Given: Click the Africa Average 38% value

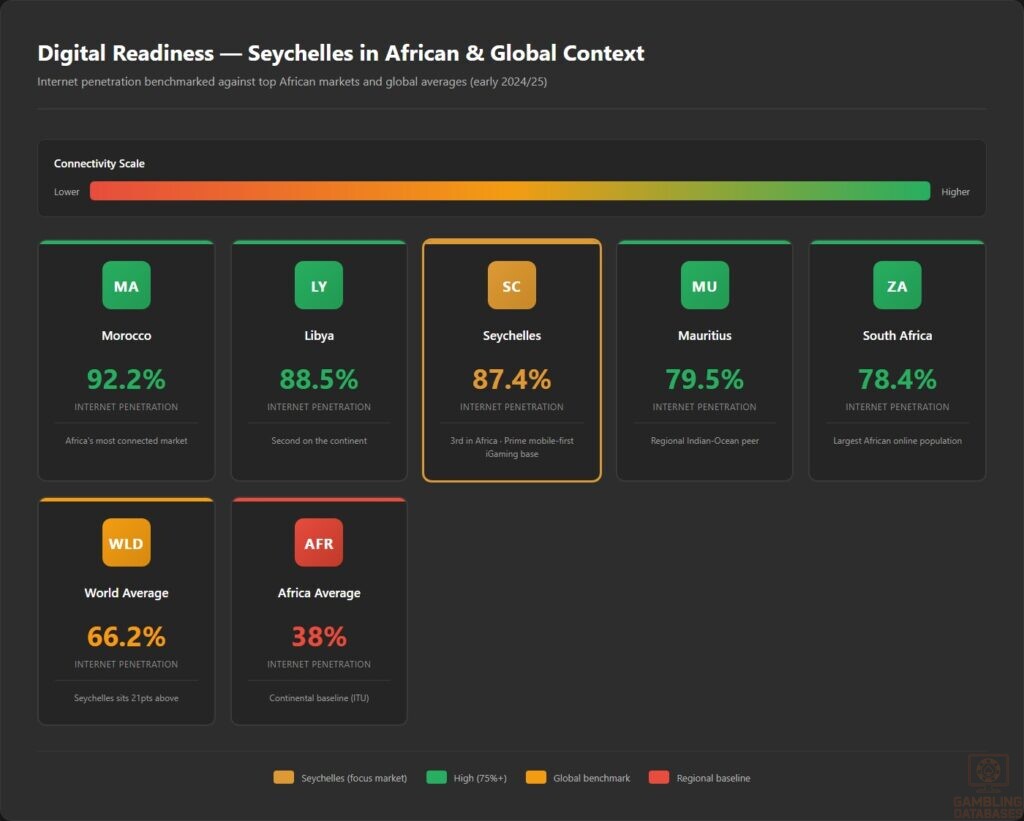Looking at the screenshot, I should 319,637.
